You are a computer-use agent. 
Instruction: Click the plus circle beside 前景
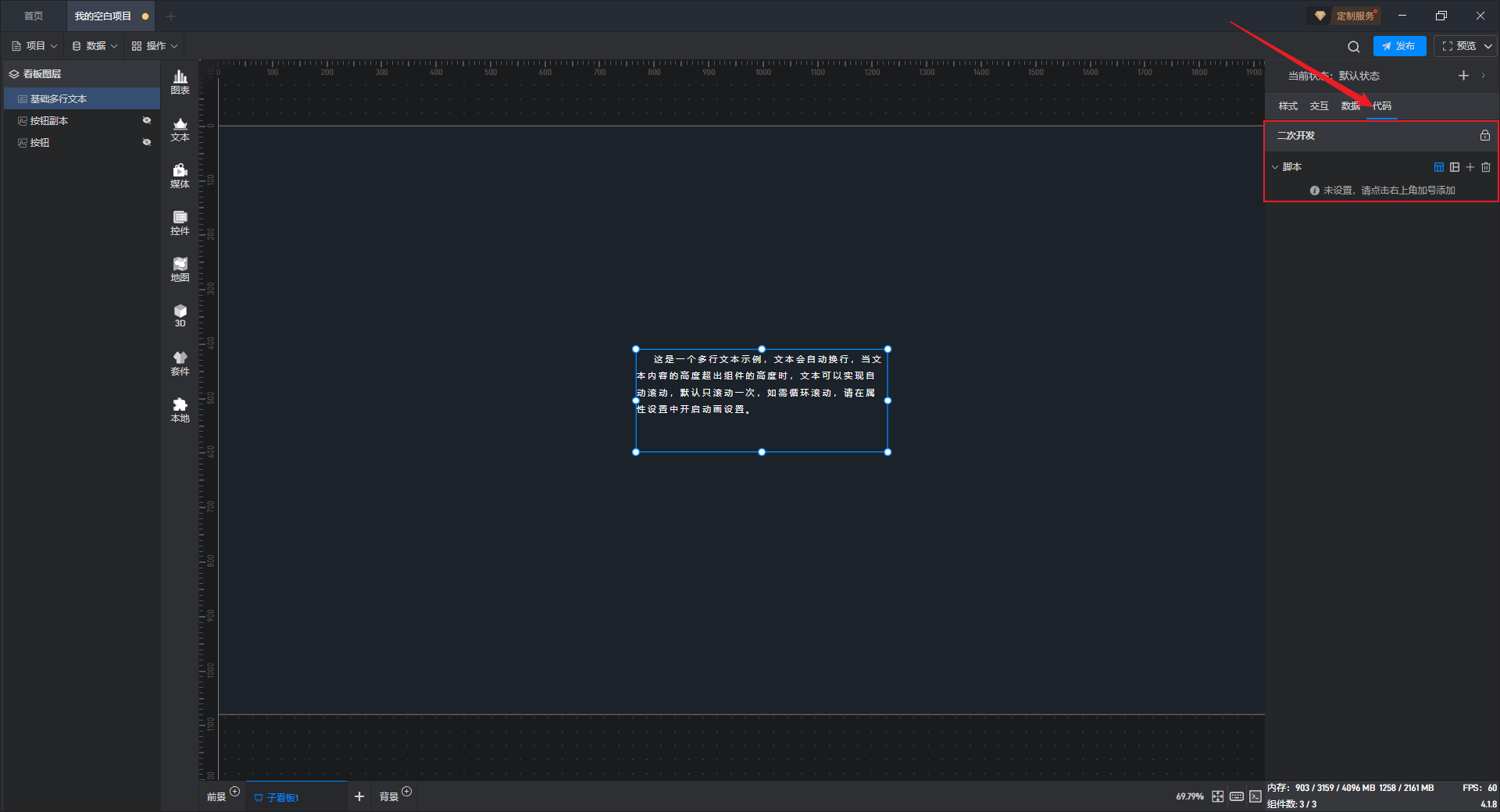pyautogui.click(x=234, y=792)
